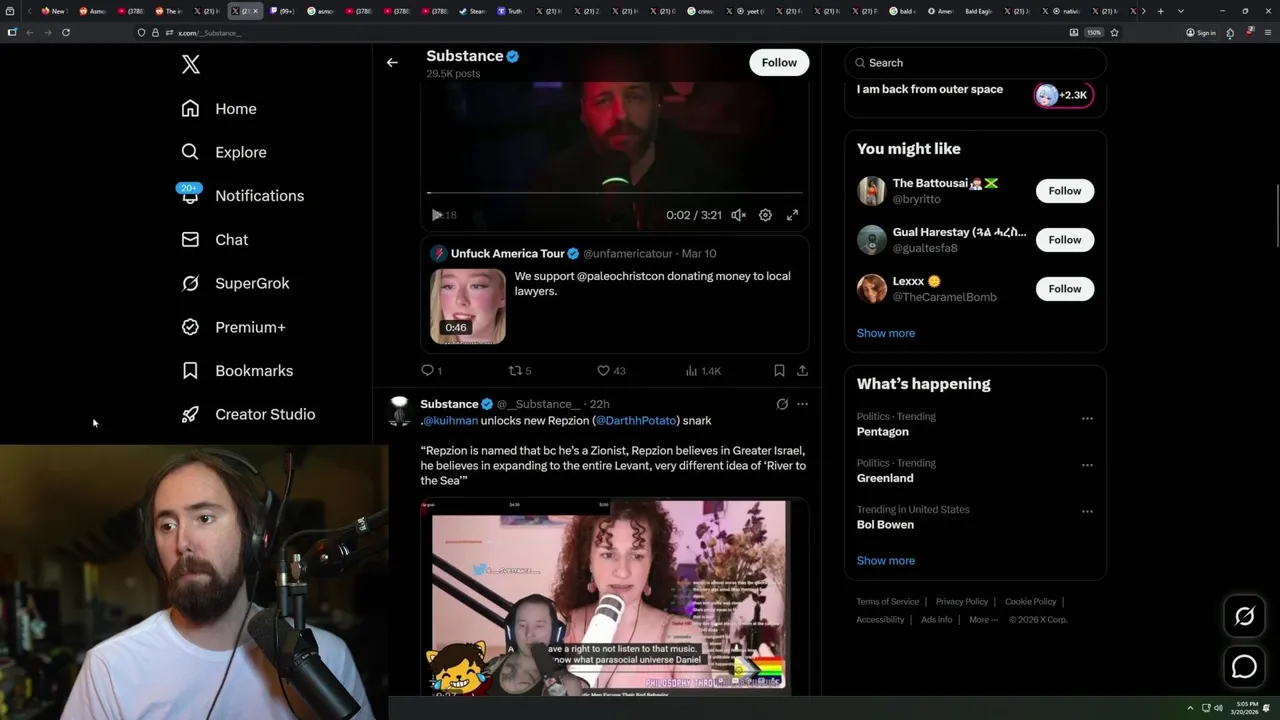Expand the More footer menu
1280x720 pixels.
click(x=983, y=619)
